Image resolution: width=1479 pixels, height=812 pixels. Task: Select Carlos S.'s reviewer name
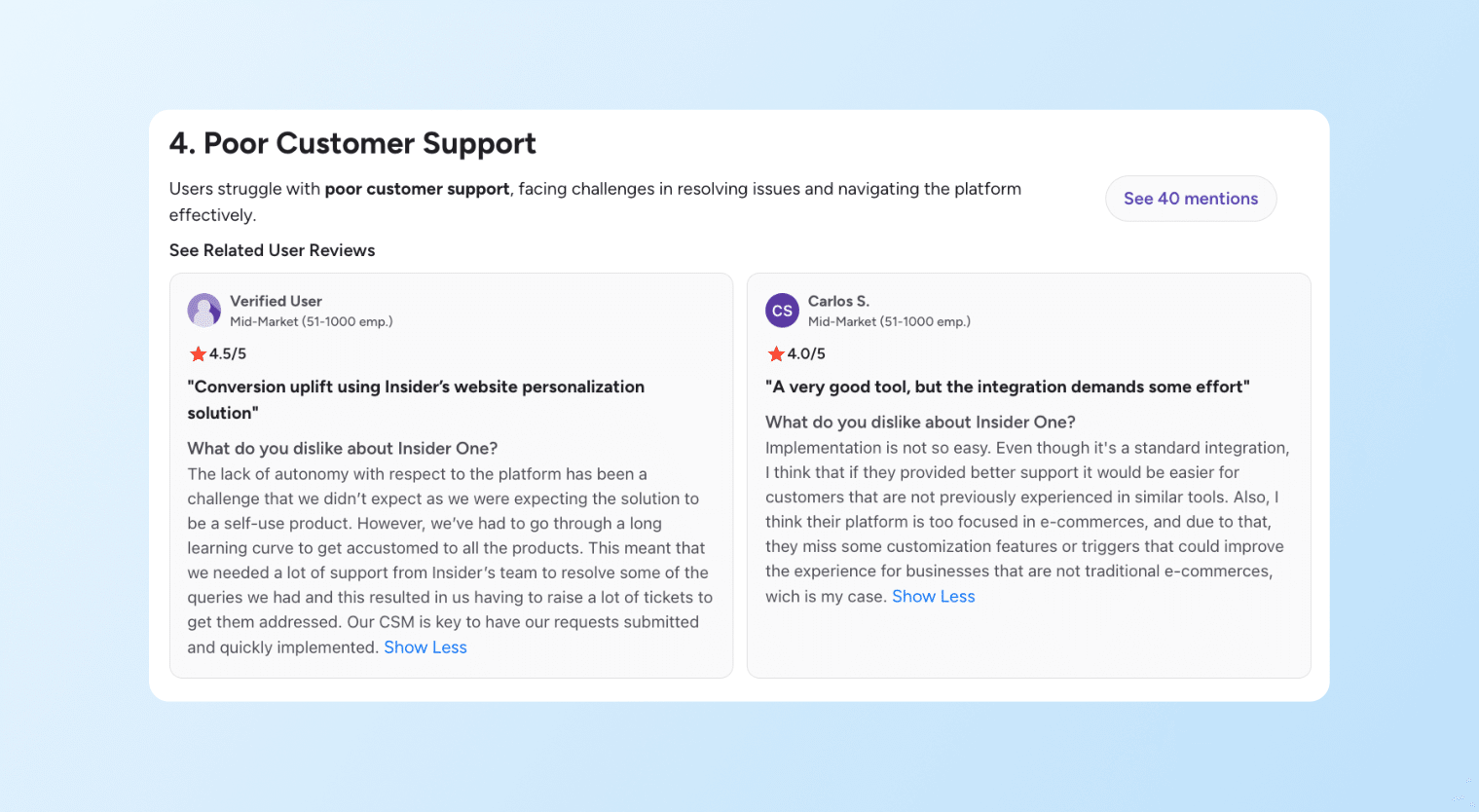click(x=839, y=300)
